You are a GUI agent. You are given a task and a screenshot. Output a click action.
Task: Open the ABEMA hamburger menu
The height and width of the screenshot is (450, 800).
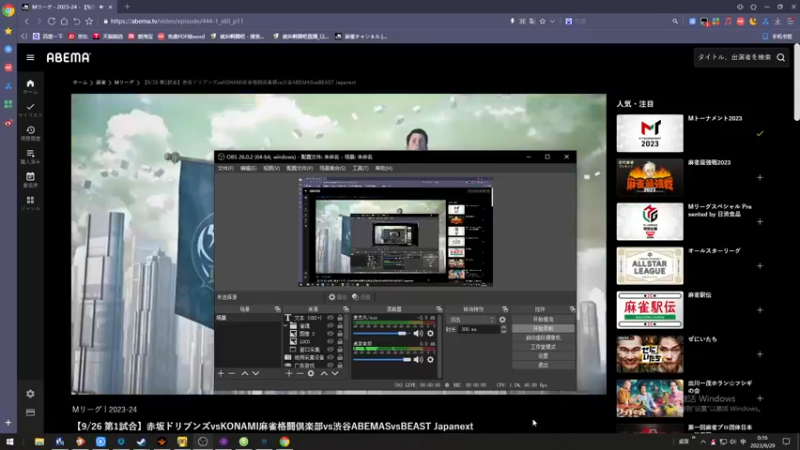(30, 58)
